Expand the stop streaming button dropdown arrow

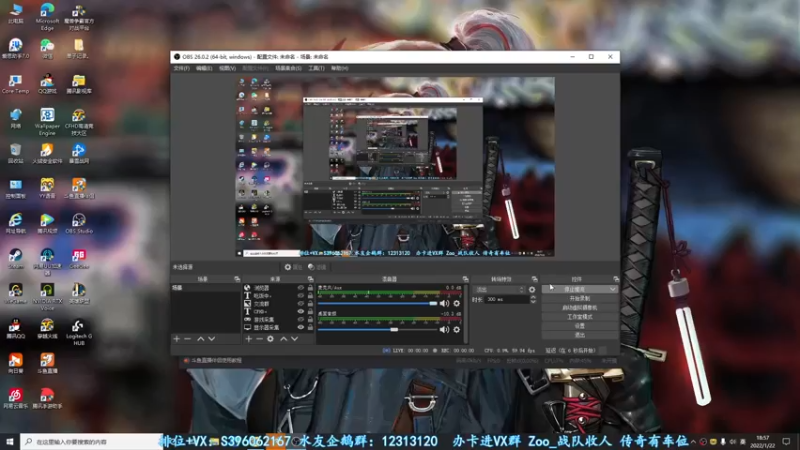click(612, 289)
